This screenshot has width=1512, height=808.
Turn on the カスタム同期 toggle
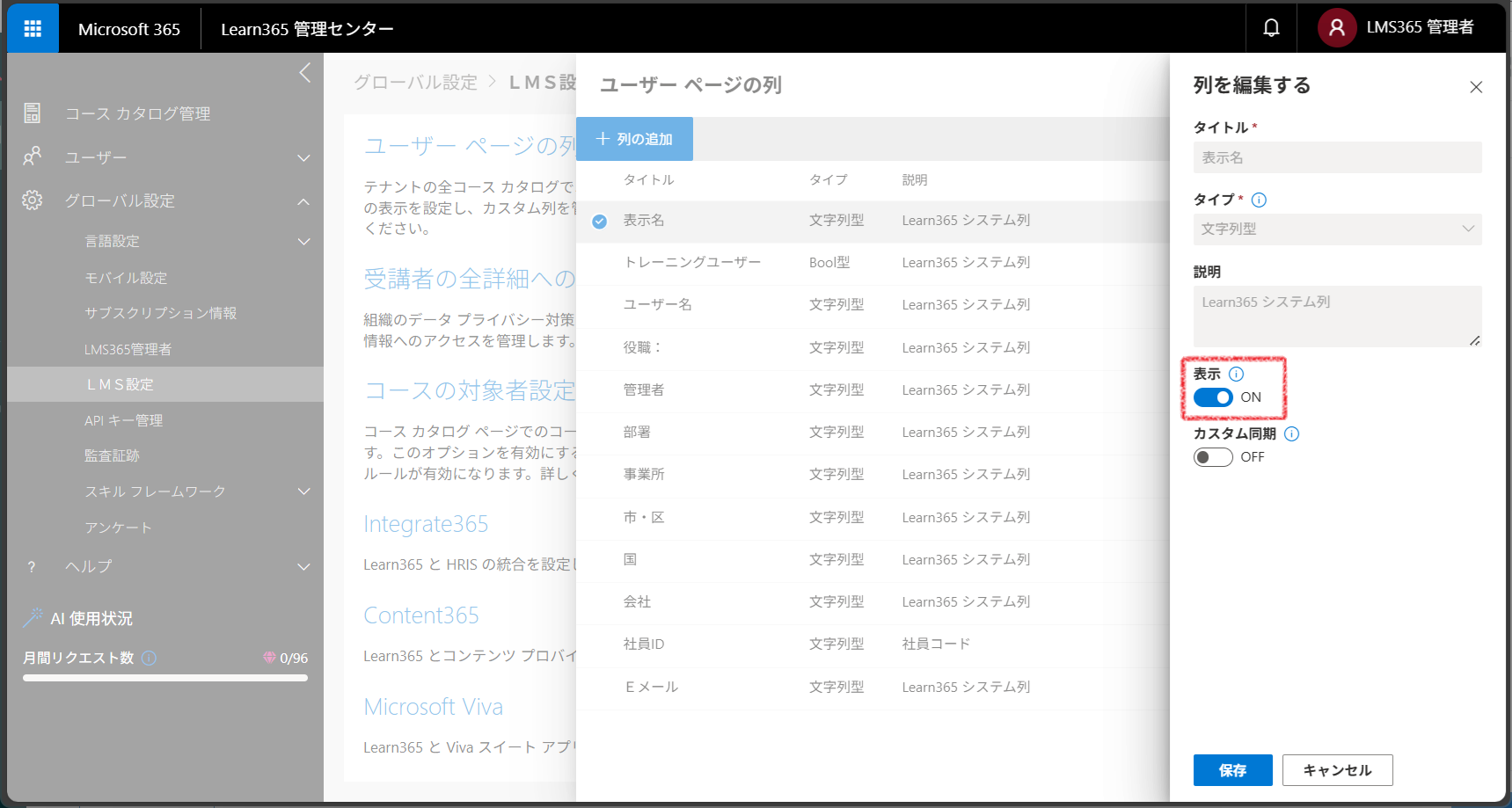pos(1213,457)
